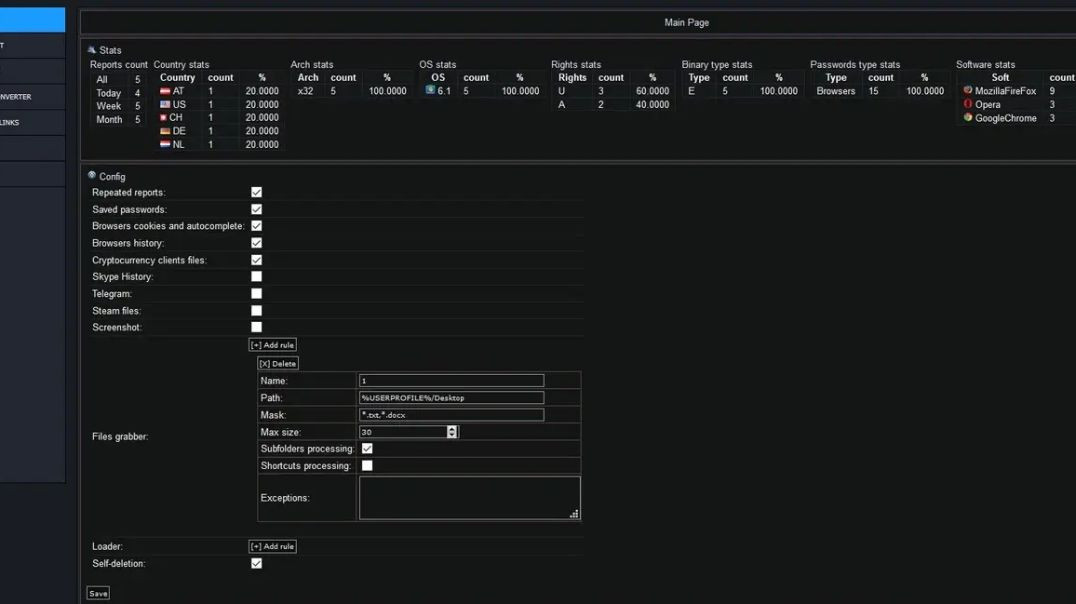Click Add rule next to Loader

coord(272,546)
